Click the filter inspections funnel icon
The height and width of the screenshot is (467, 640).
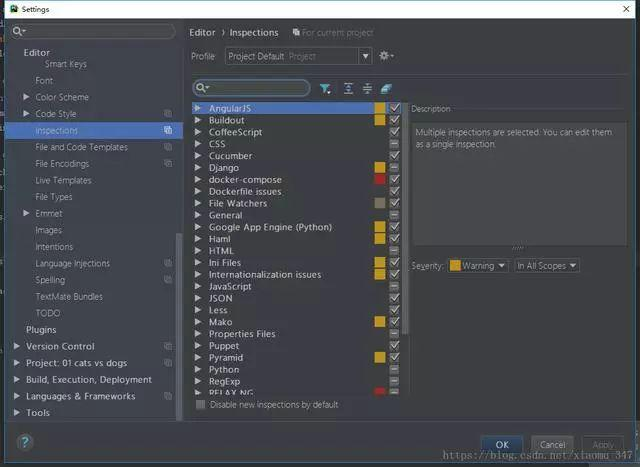pyautogui.click(x=325, y=89)
